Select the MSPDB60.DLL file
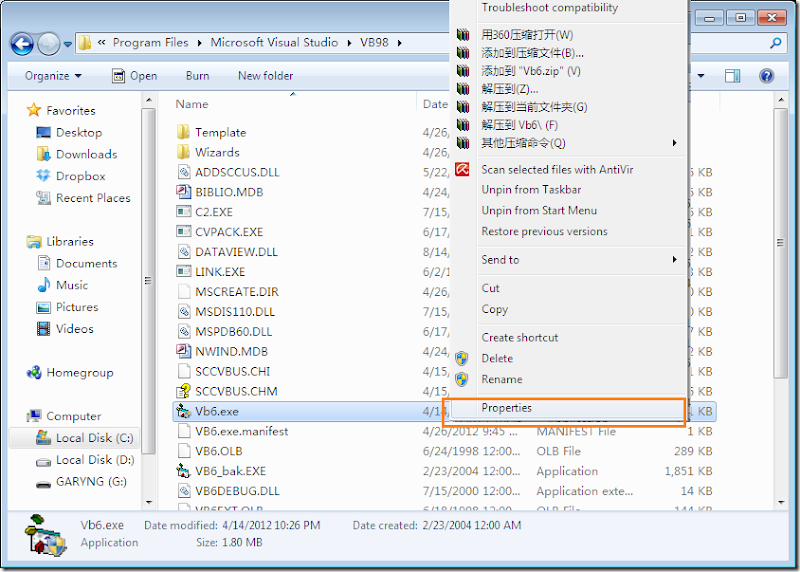The height and width of the screenshot is (572, 800). [233, 332]
